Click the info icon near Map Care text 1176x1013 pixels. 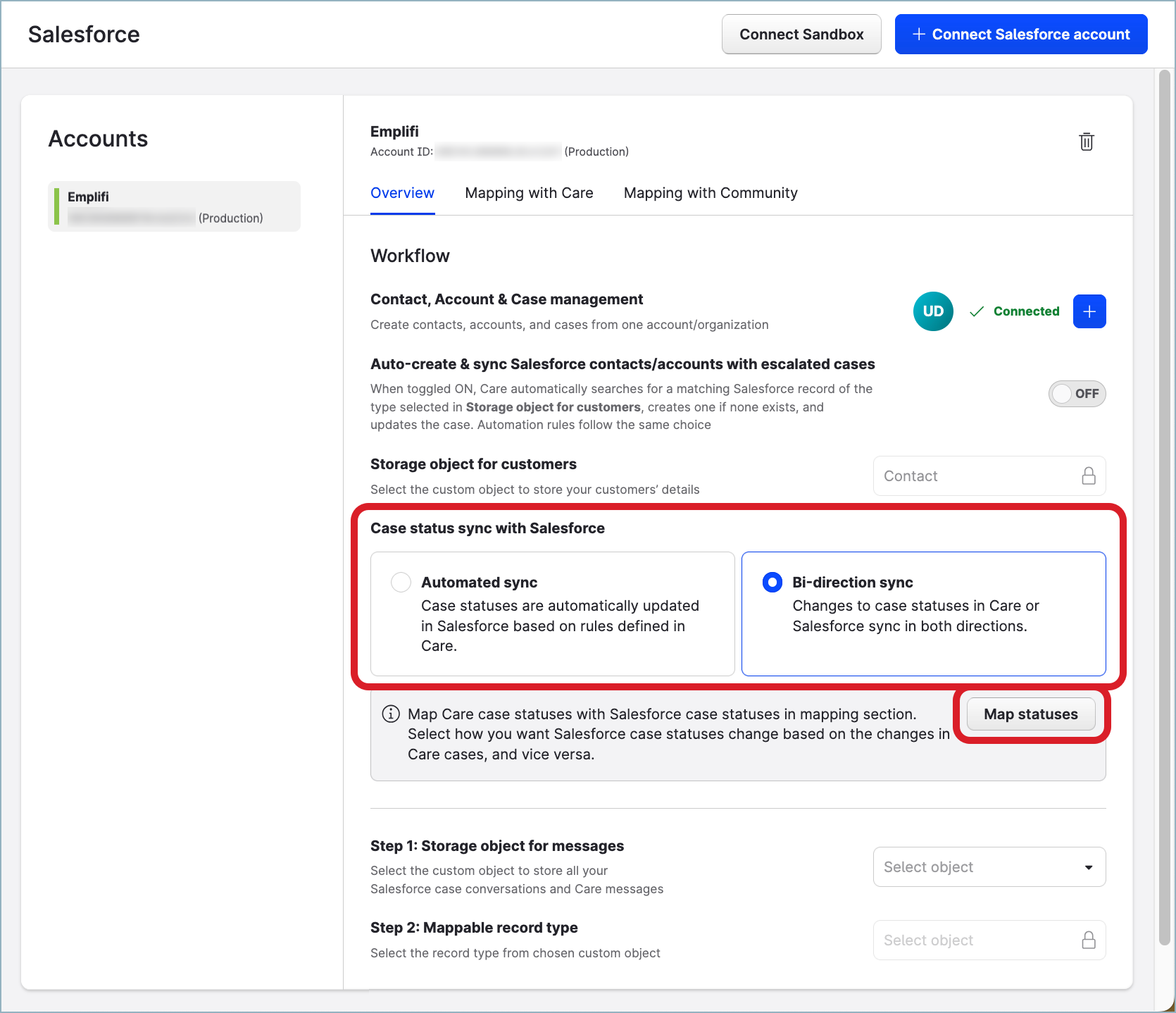[390, 714]
